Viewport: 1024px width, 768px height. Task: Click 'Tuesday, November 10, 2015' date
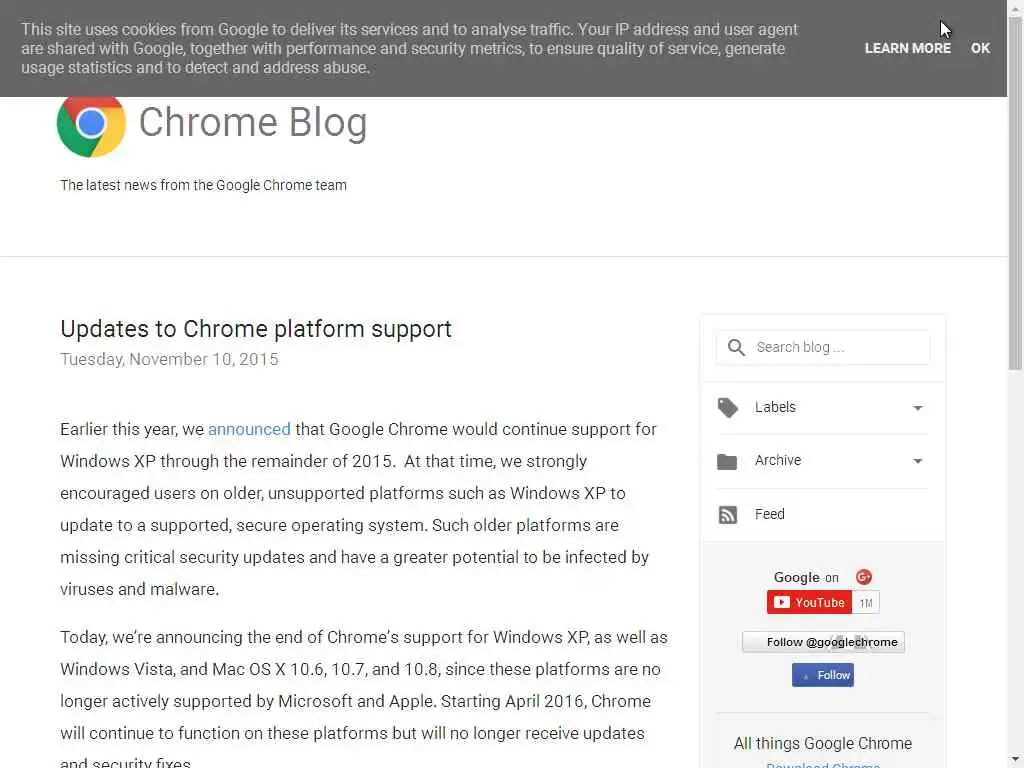[169, 359]
